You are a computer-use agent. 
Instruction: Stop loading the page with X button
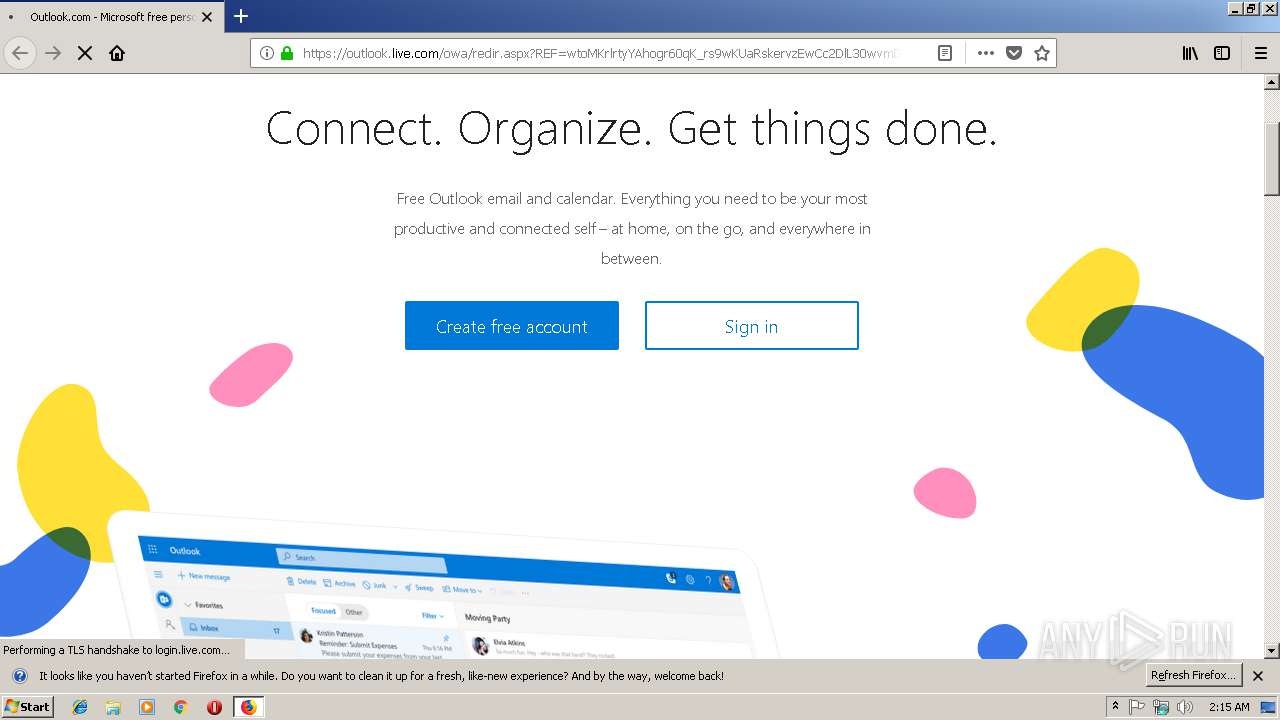point(85,53)
